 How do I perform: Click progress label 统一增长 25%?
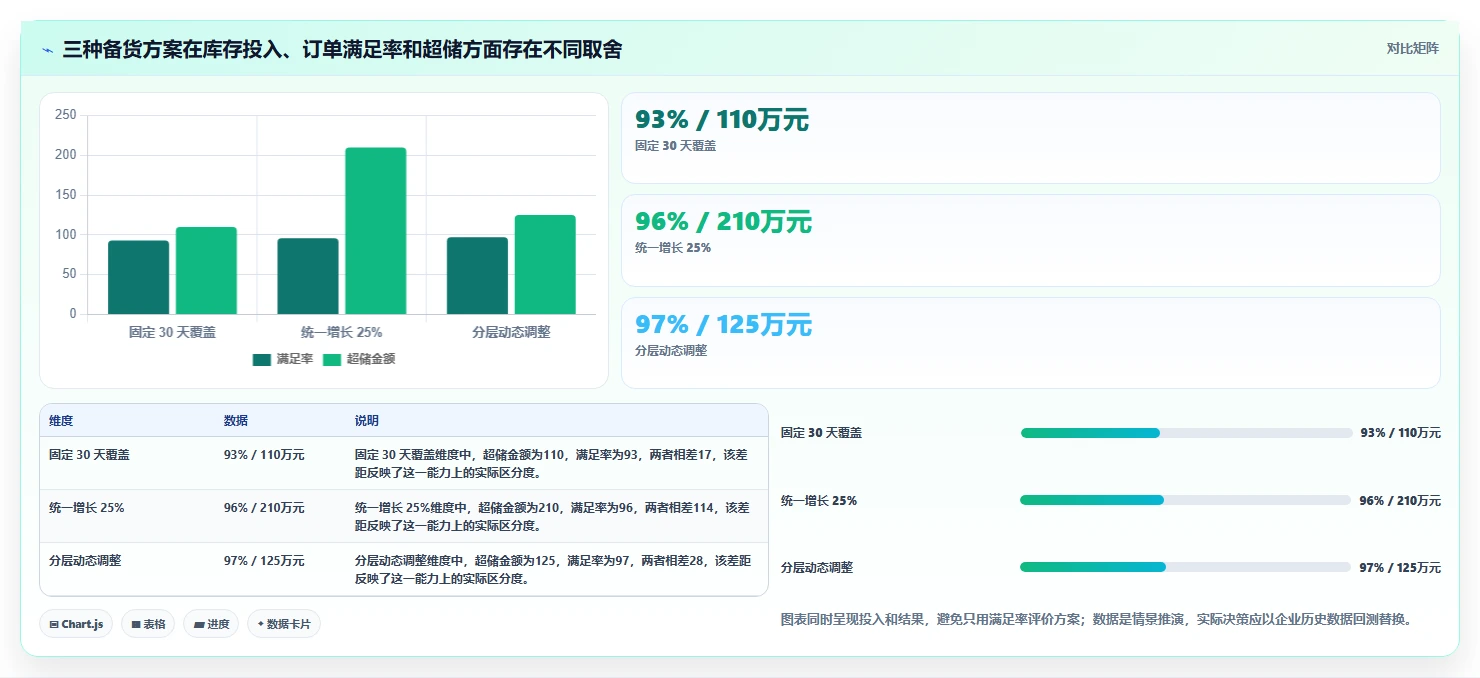[x=819, y=500]
